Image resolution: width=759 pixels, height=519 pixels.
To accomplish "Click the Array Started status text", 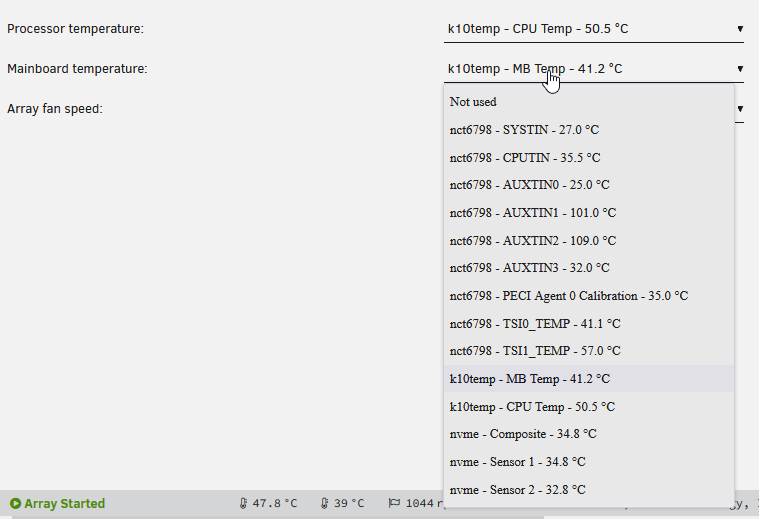I will tap(64, 504).
